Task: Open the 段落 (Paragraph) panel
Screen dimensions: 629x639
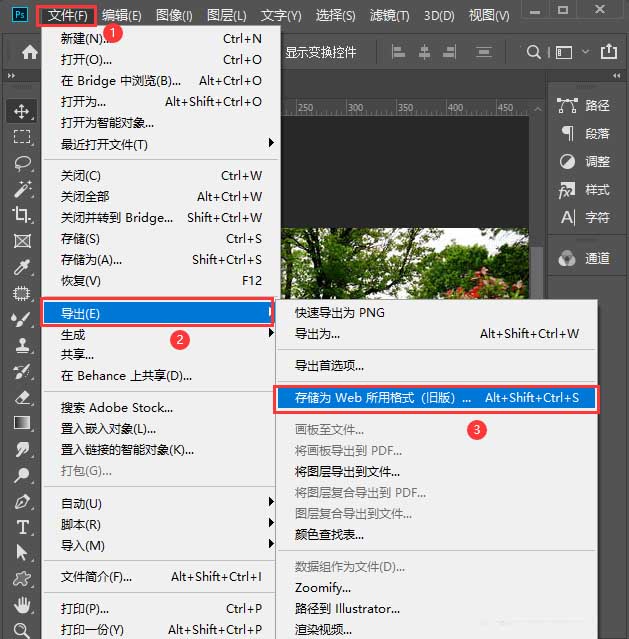Action: (584, 134)
